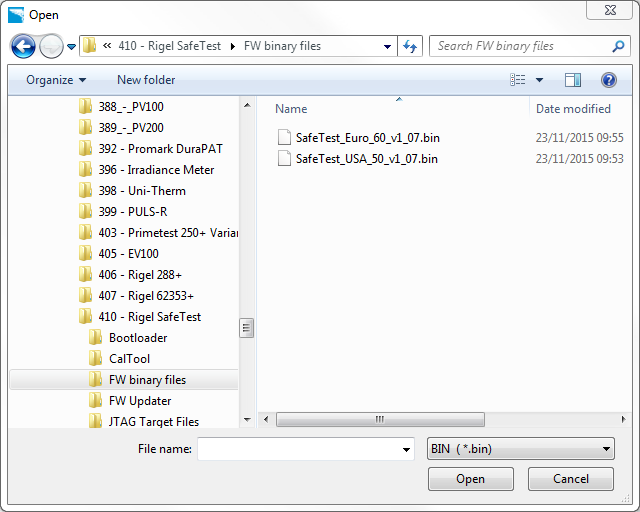Close the Open dialog window
The image size is (640, 512).
(x=610, y=10)
